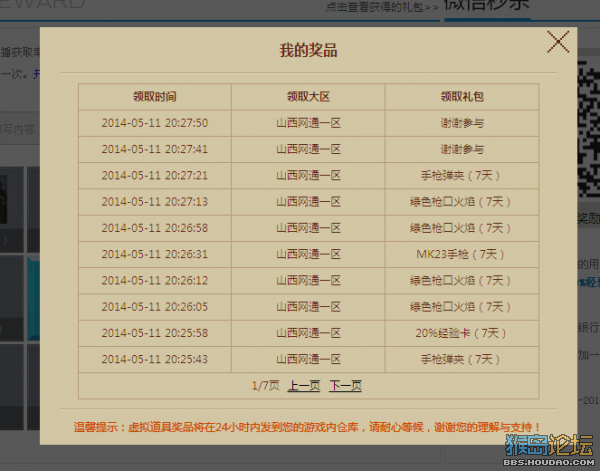The image size is (600, 471).
Task: Click the 我的奖品 dialog title
Action: 308,50
